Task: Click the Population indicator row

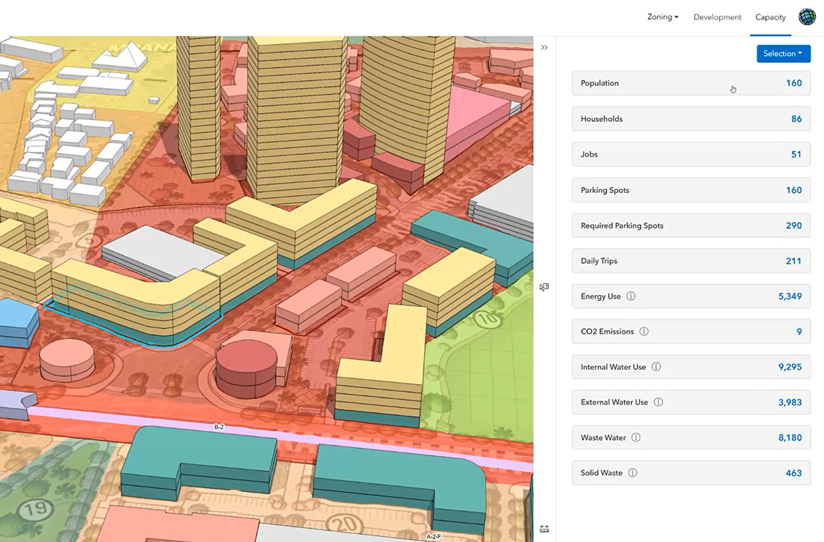Action: tap(691, 83)
